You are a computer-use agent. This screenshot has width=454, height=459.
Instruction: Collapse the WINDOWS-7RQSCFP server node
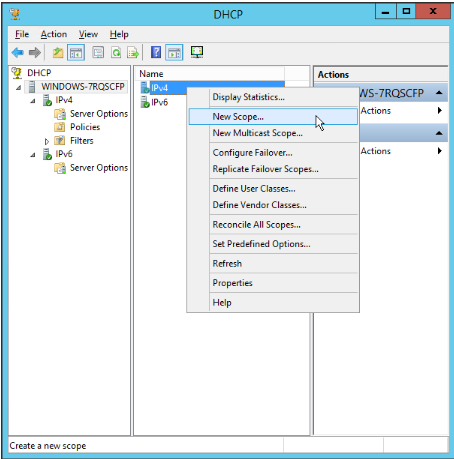19,87
